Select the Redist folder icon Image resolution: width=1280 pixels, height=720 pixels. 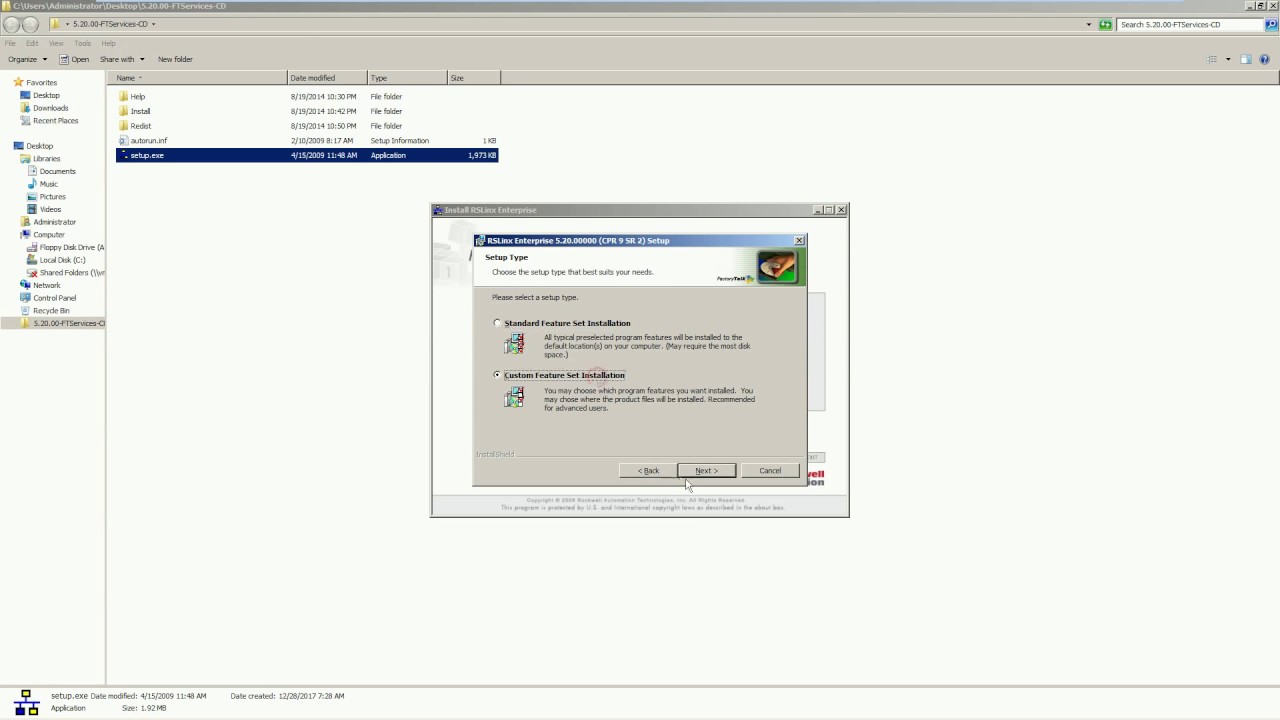pos(123,126)
